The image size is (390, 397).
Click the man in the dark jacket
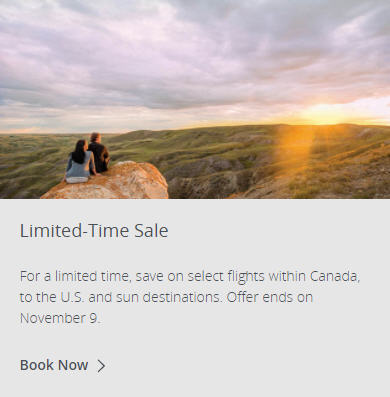99,153
